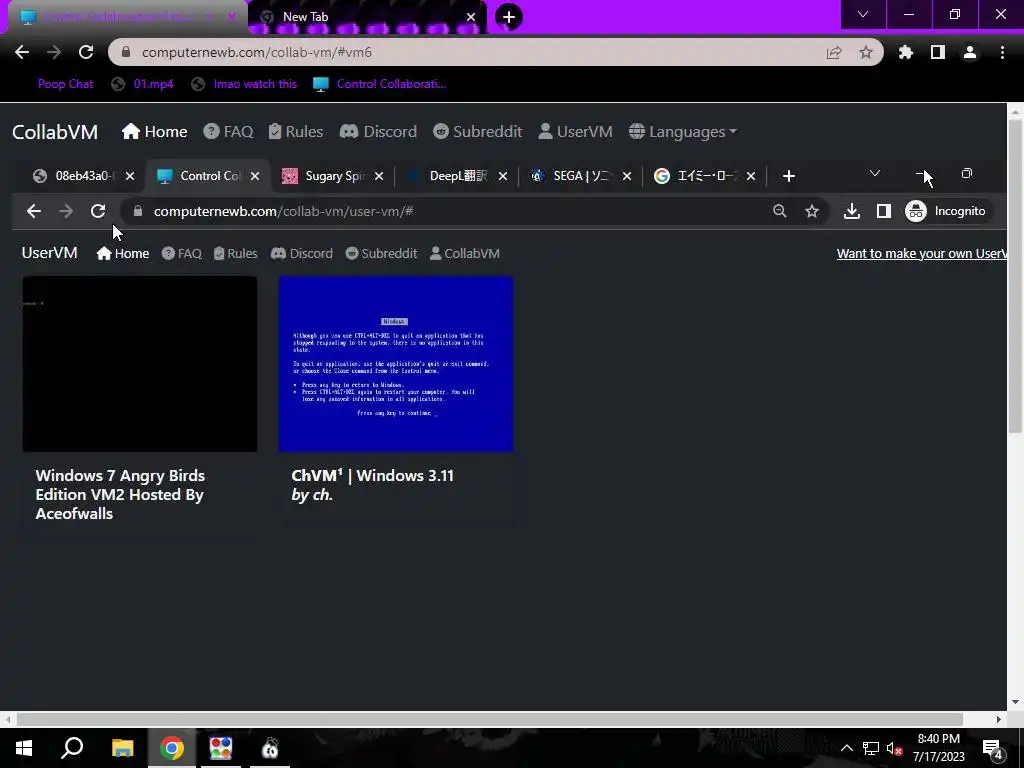
Task: Bookmark the page using the VM address bar star
Action: [x=812, y=211]
